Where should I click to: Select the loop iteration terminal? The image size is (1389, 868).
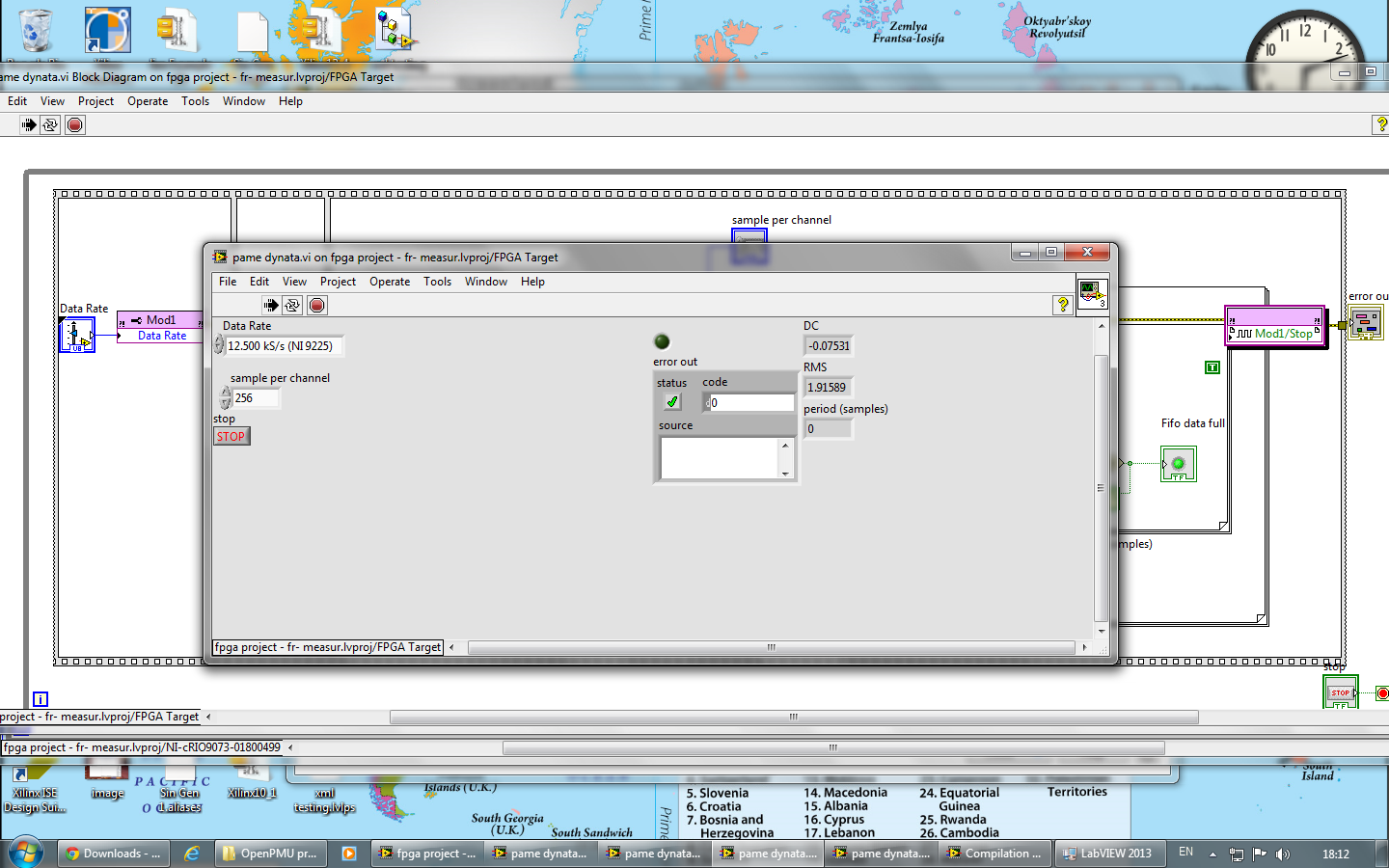coord(41,699)
